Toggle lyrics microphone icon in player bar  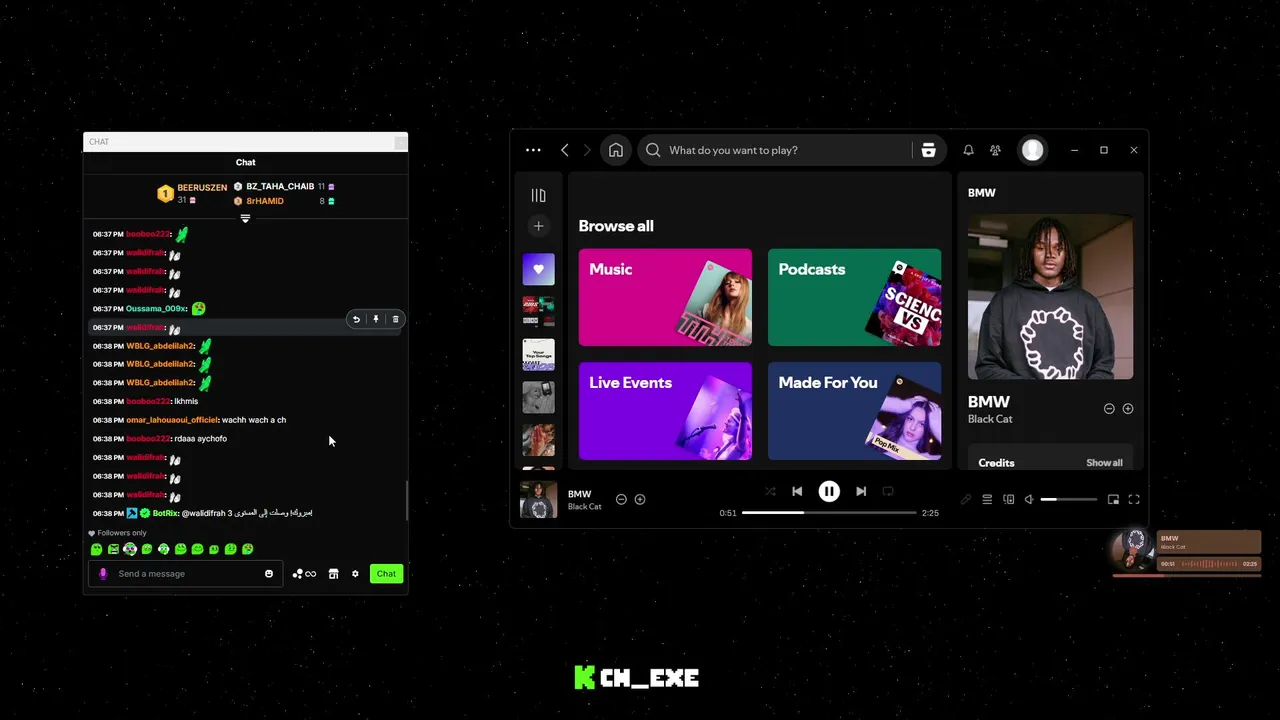[x=966, y=499]
